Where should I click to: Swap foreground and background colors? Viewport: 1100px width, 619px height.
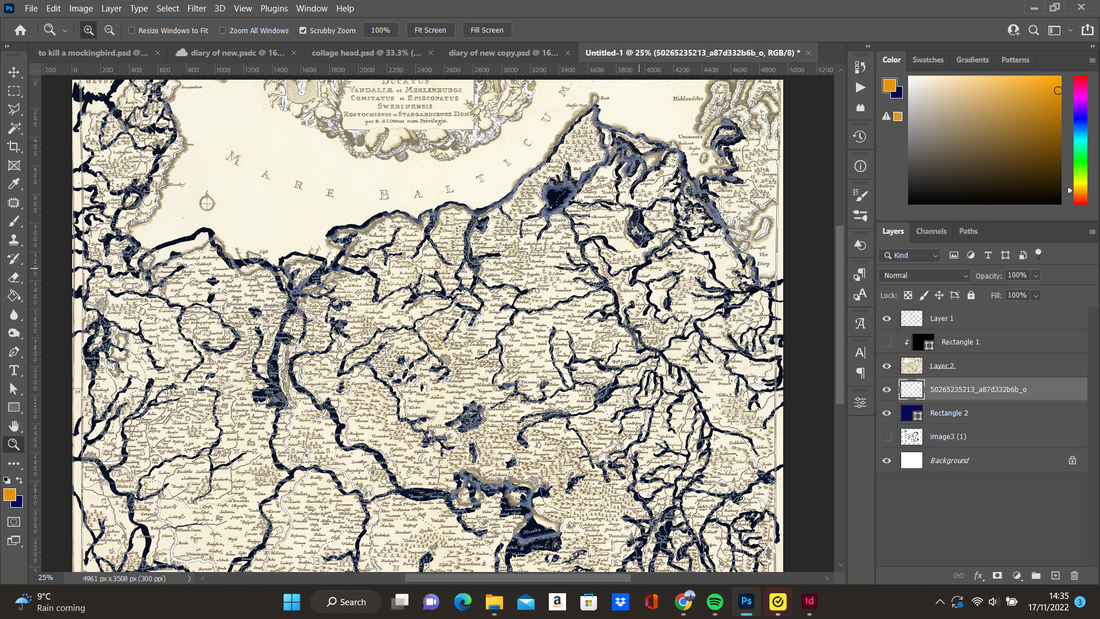point(20,481)
